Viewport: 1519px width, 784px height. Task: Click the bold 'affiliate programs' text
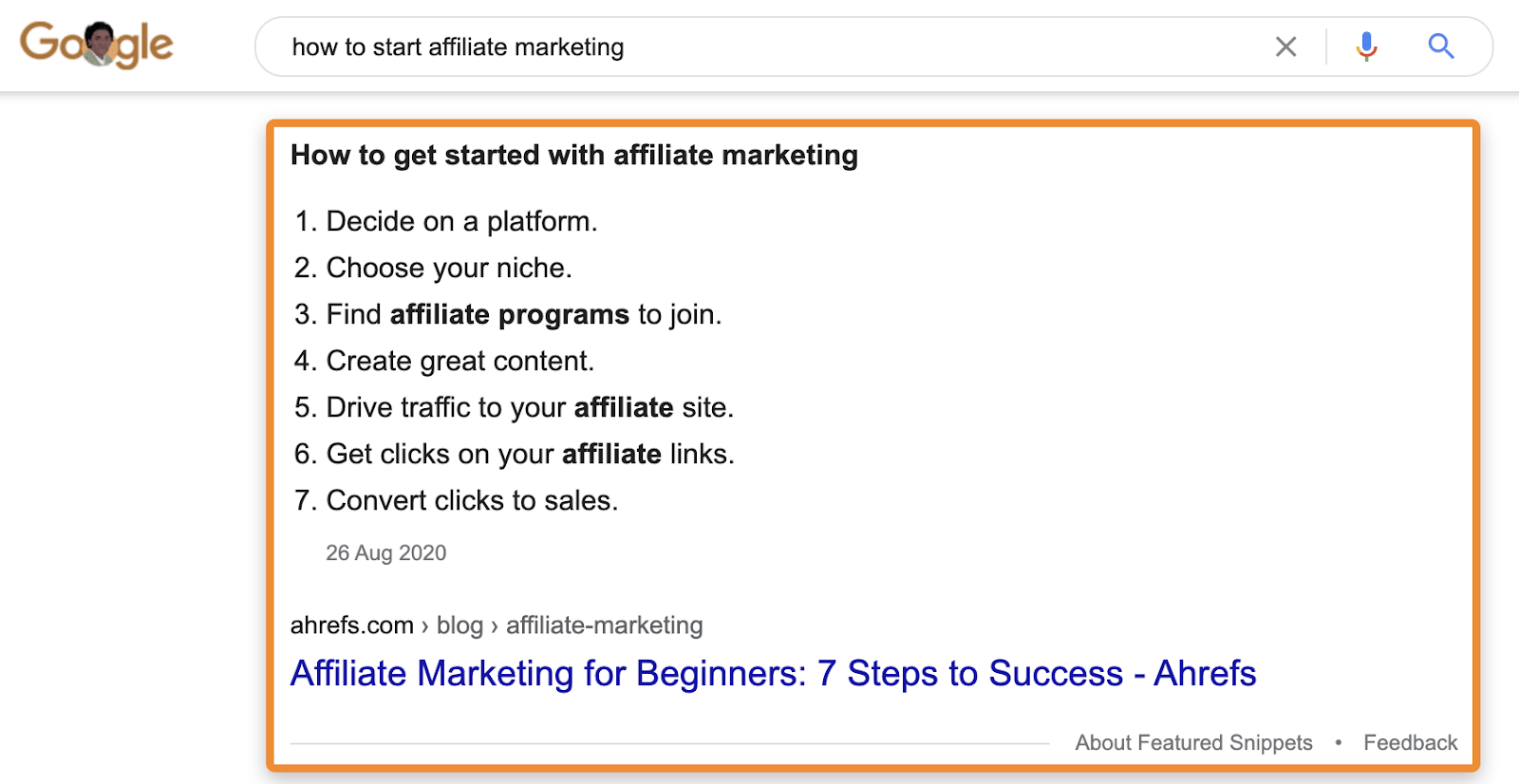tap(509, 314)
